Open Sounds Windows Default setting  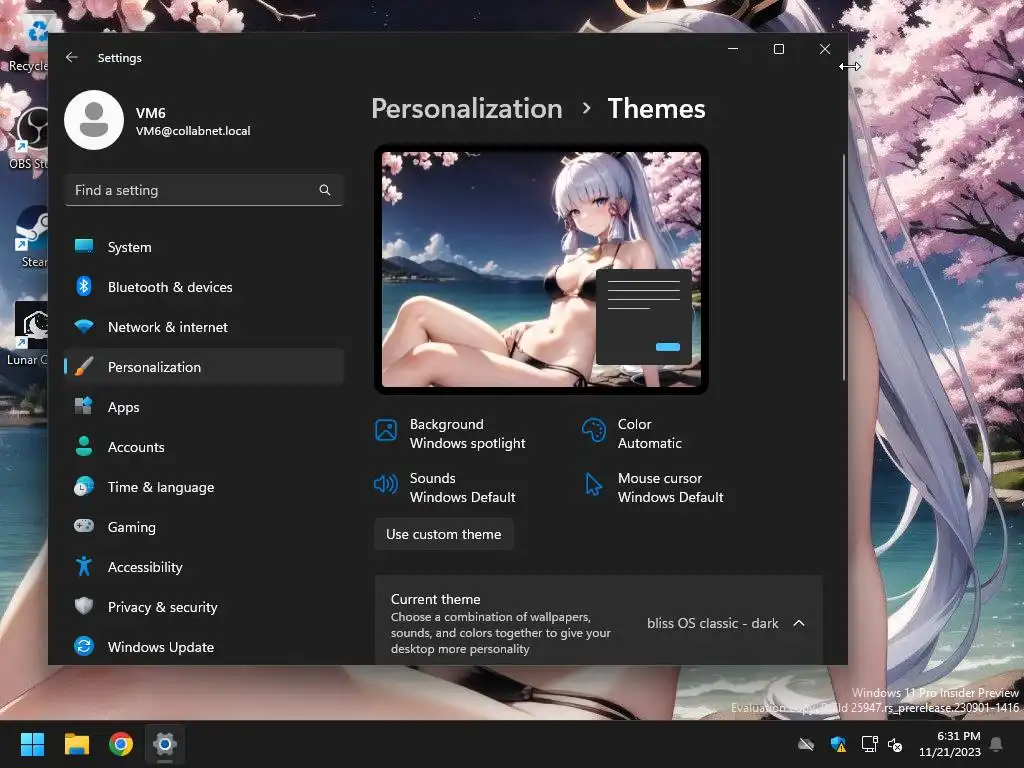pyautogui.click(x=445, y=487)
